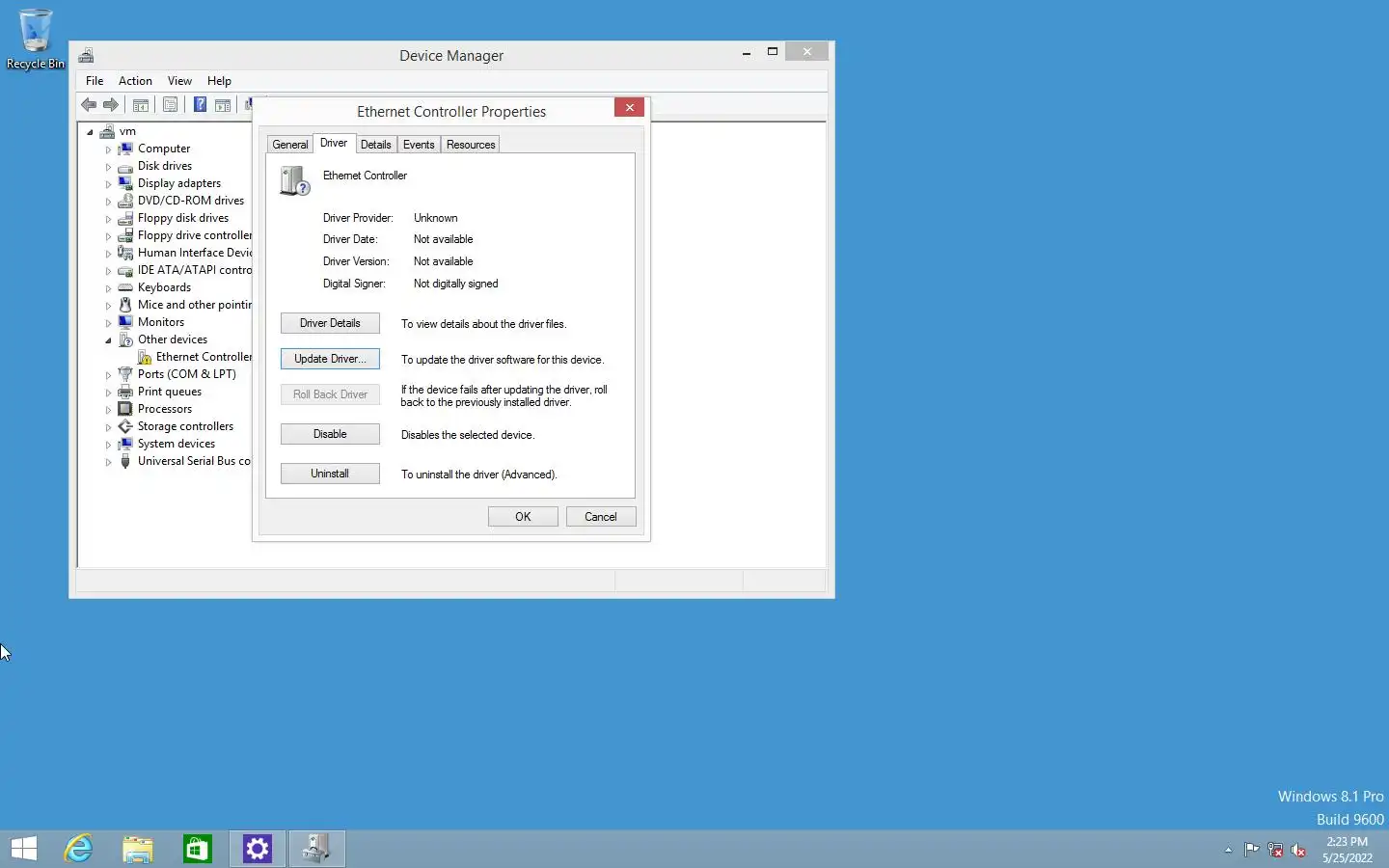Show hidden tray icons arrow
This screenshot has width=1389, height=868.
(1228, 850)
